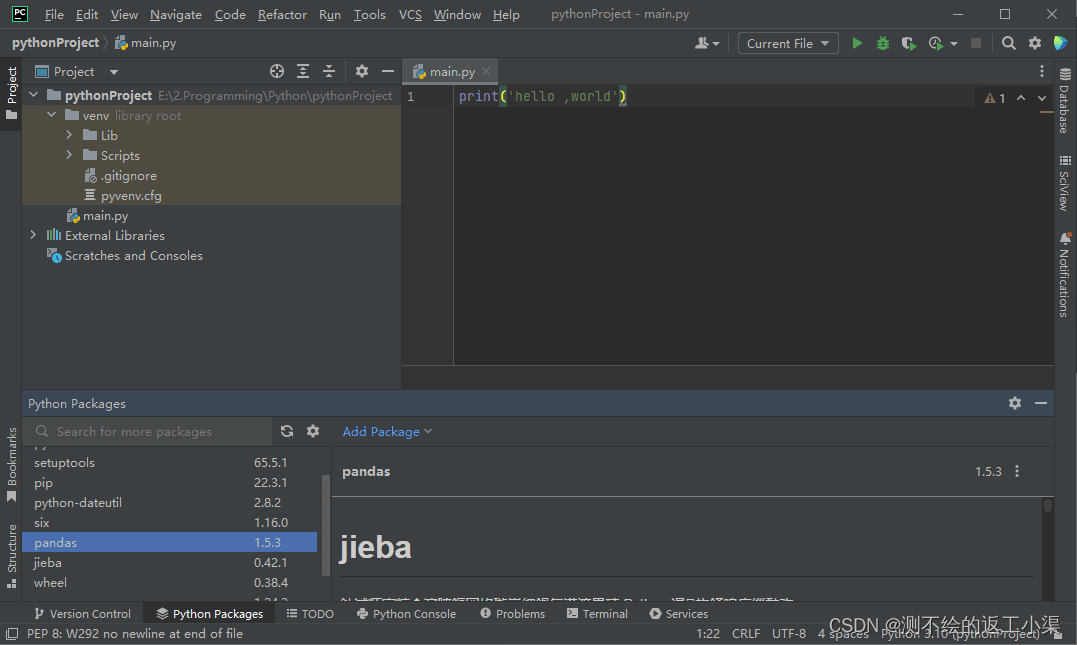Open the Navigate menu
This screenshot has height=645, width=1077.
coord(176,14)
